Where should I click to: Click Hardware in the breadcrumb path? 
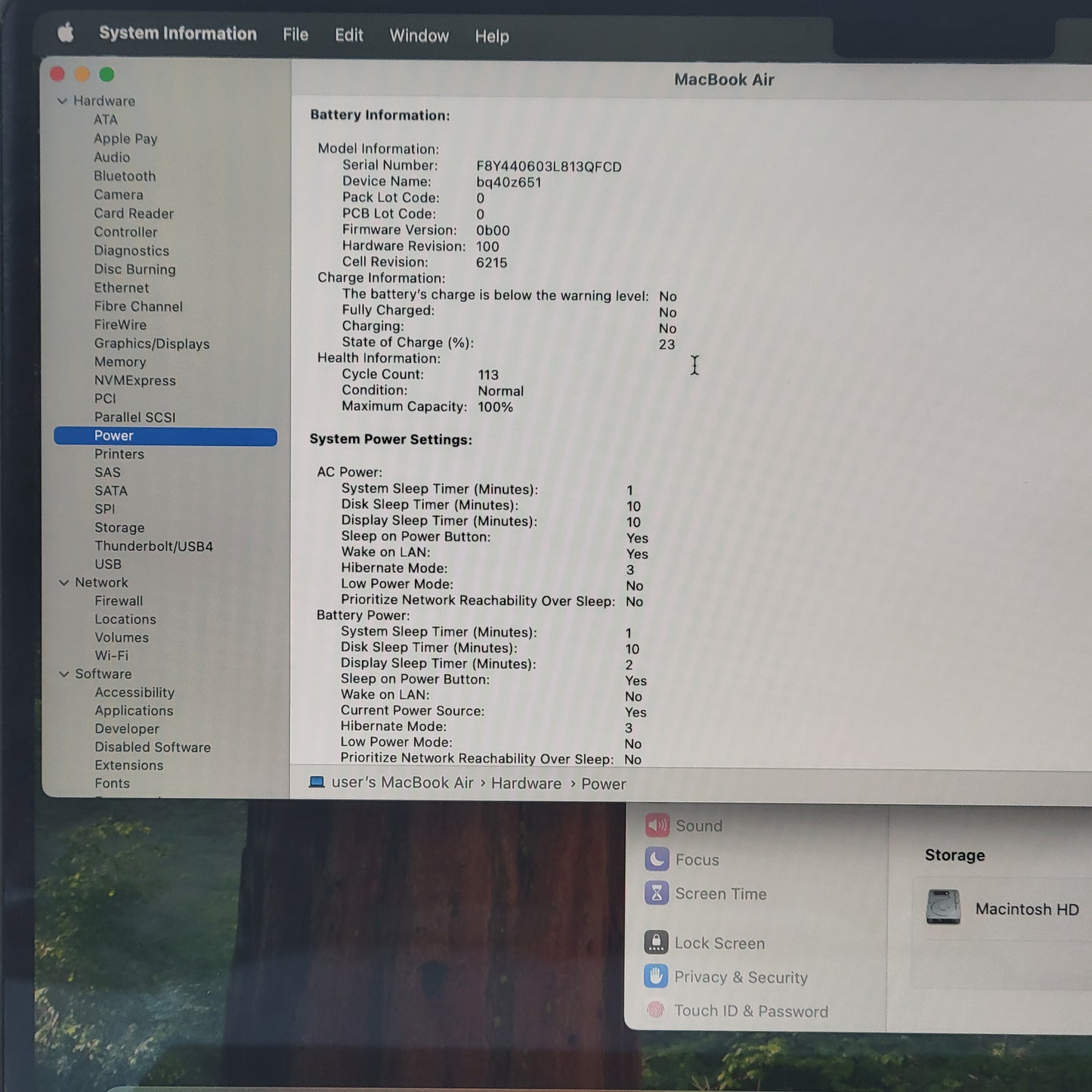tap(526, 783)
